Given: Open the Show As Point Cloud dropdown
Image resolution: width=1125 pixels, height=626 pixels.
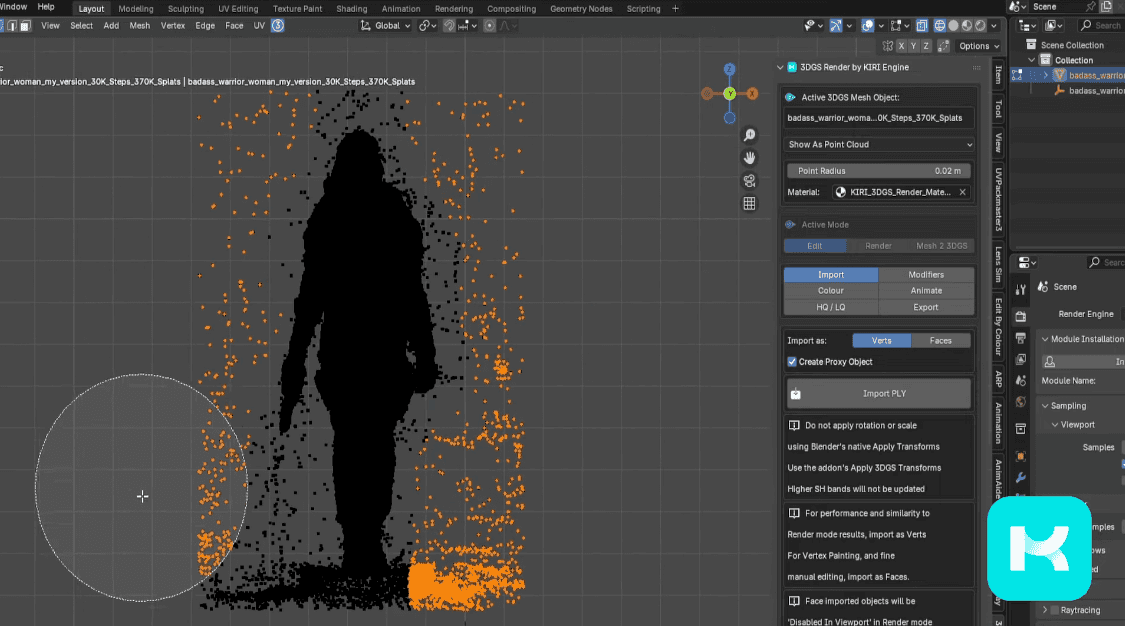Looking at the screenshot, I should tap(879, 145).
